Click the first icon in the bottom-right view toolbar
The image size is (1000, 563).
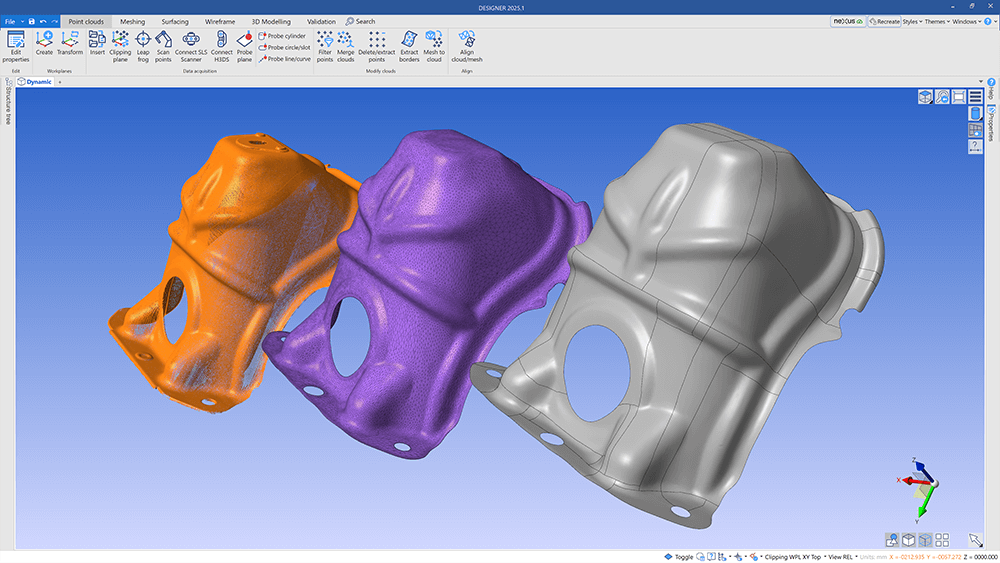(892, 540)
